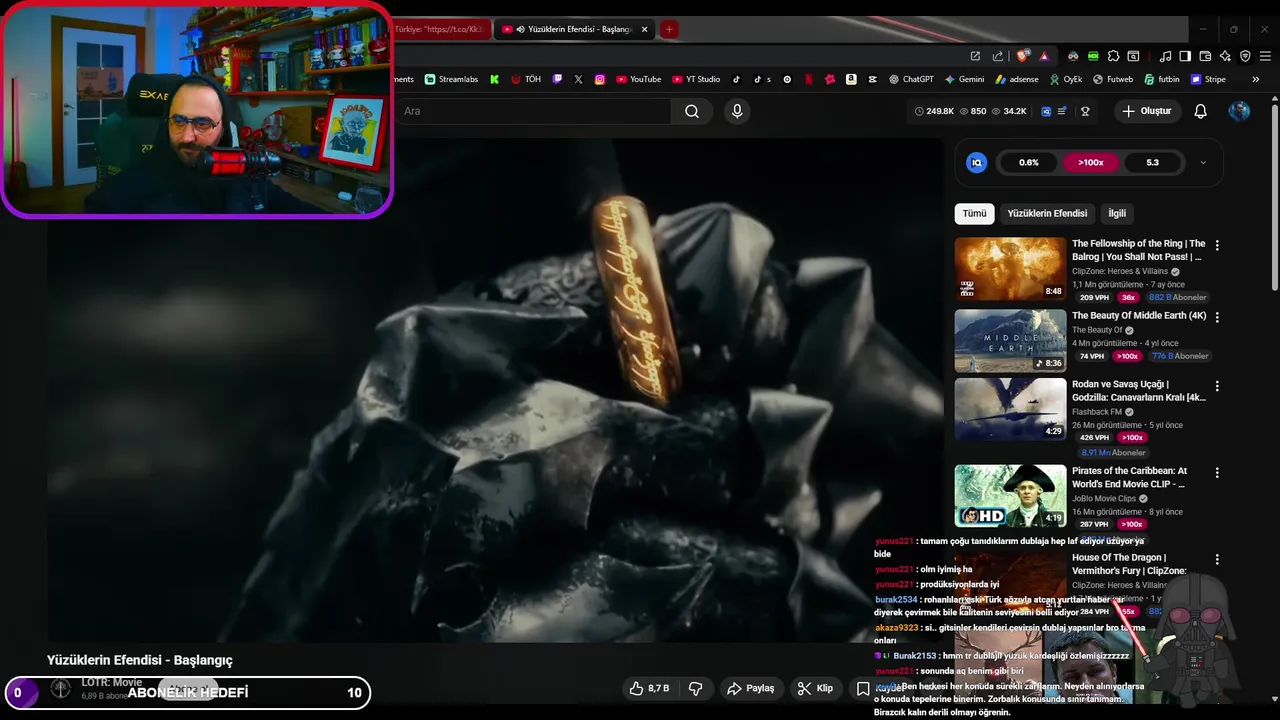The image size is (1280, 720).
Task: Open the ChatGPT bookmark
Action: point(910,79)
